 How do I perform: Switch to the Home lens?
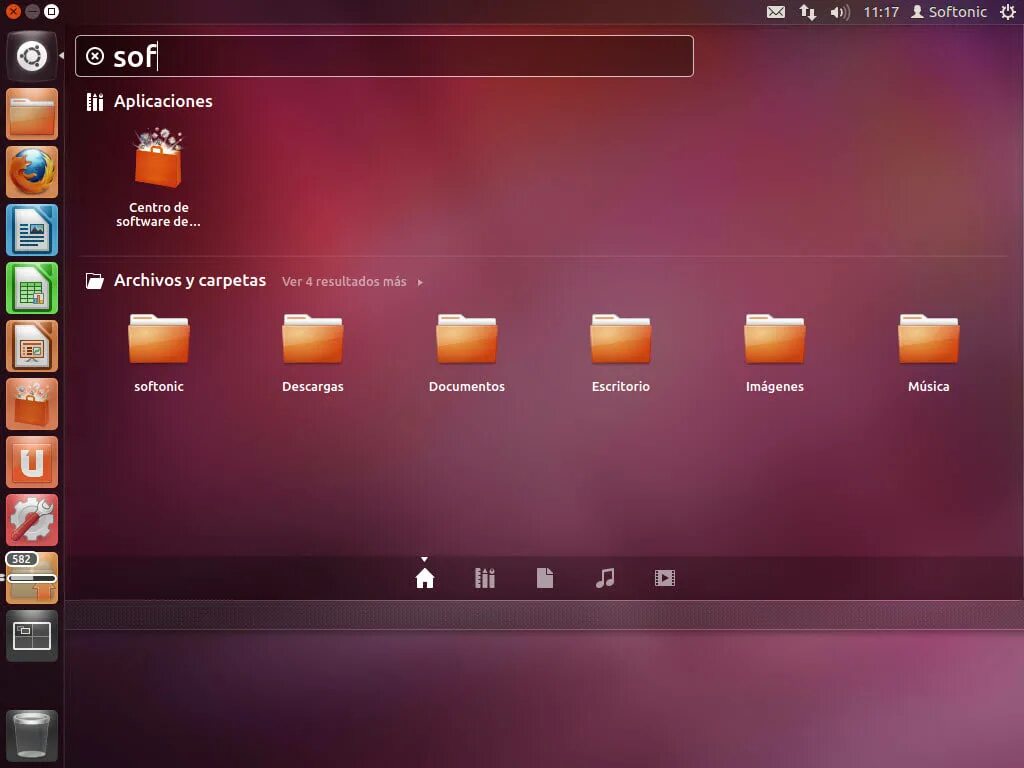click(x=424, y=578)
